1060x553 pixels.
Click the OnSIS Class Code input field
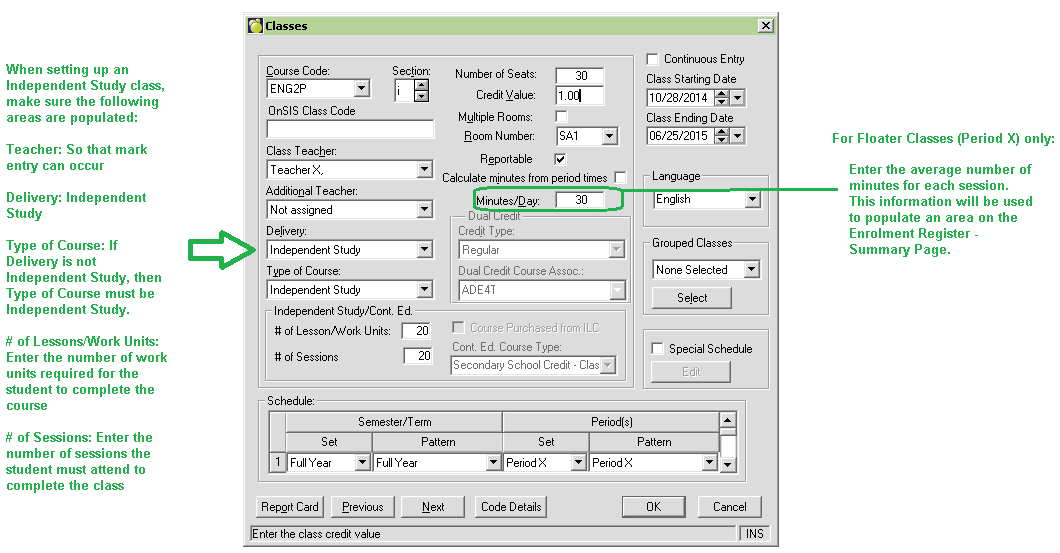click(350, 129)
